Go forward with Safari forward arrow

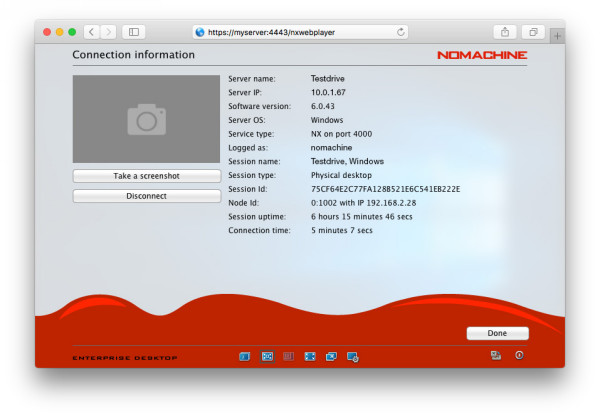108,32
